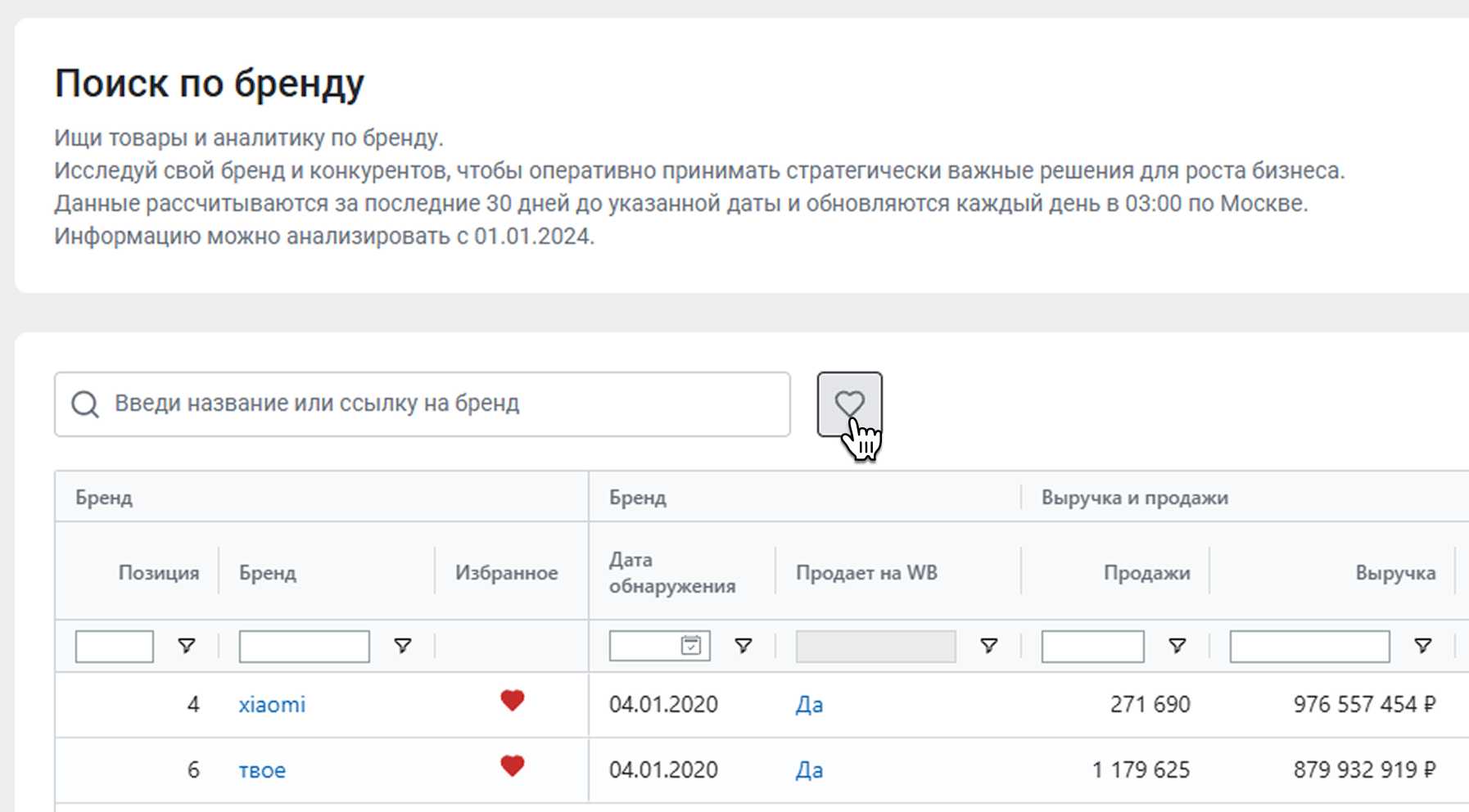This screenshot has width=1469, height=812.
Task: Sort by Избранное column header
Action: coord(507,573)
